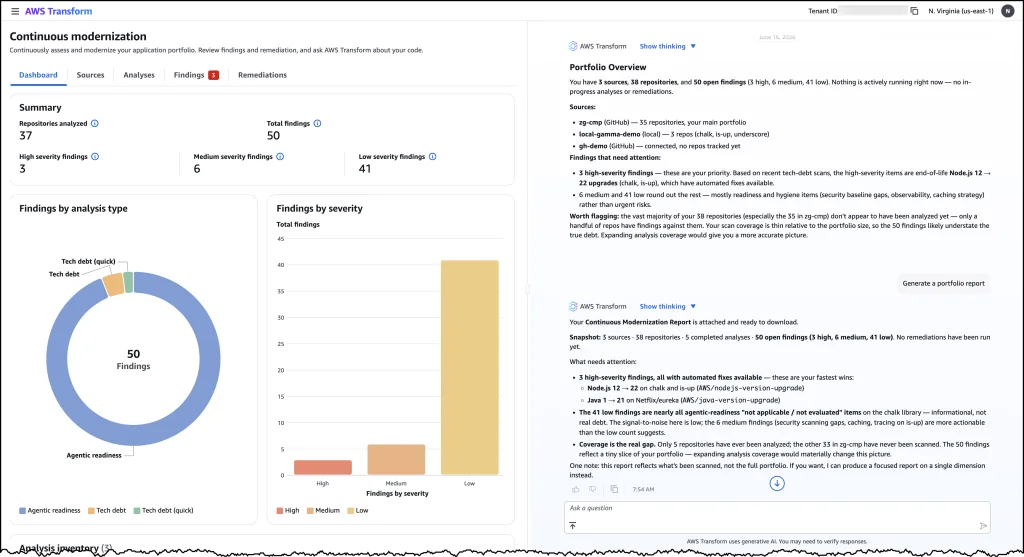Send the question with arrow icon

[983, 526]
